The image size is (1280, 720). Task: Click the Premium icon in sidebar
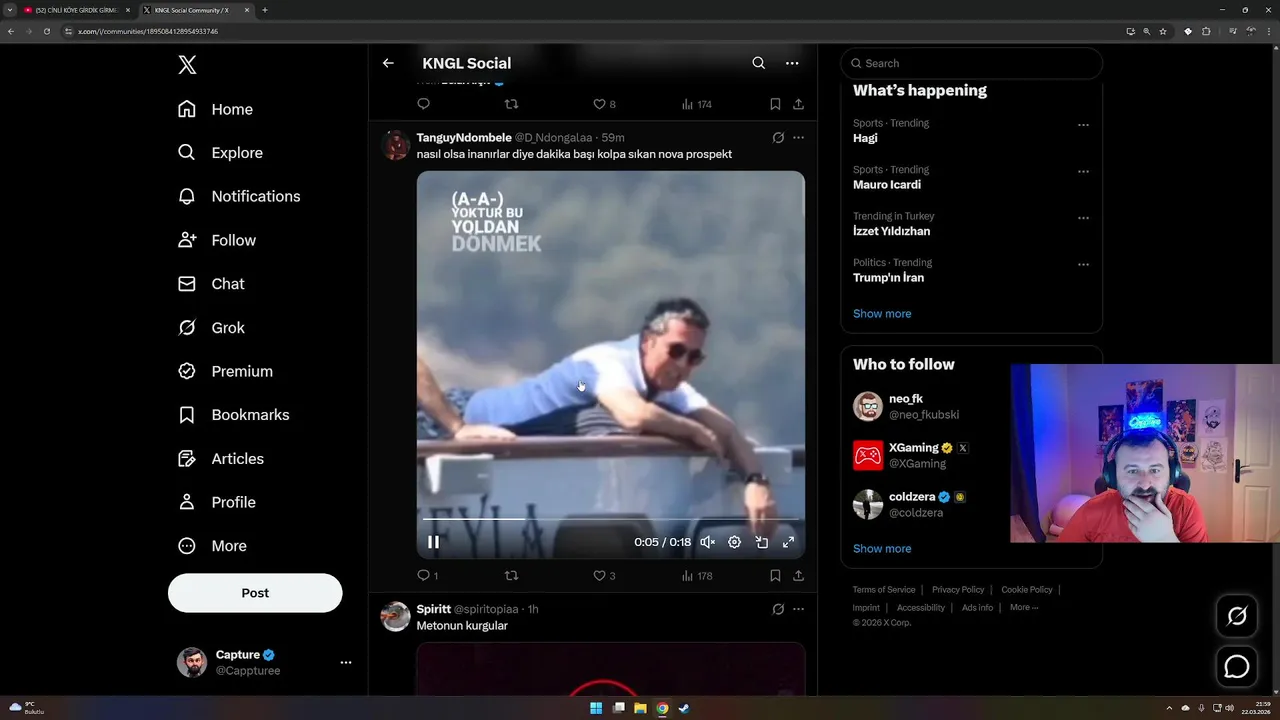point(187,371)
